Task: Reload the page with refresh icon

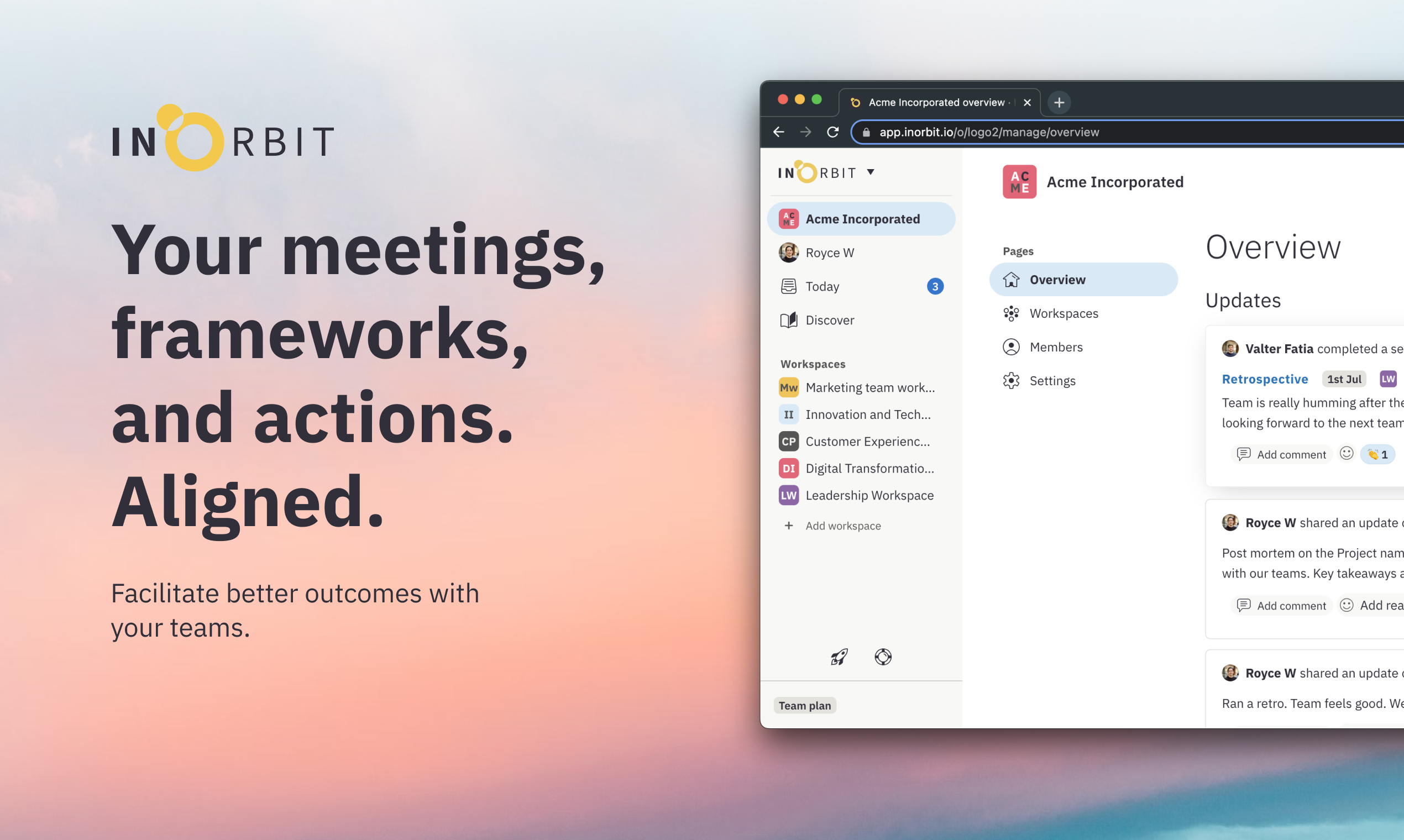Action: (x=833, y=132)
